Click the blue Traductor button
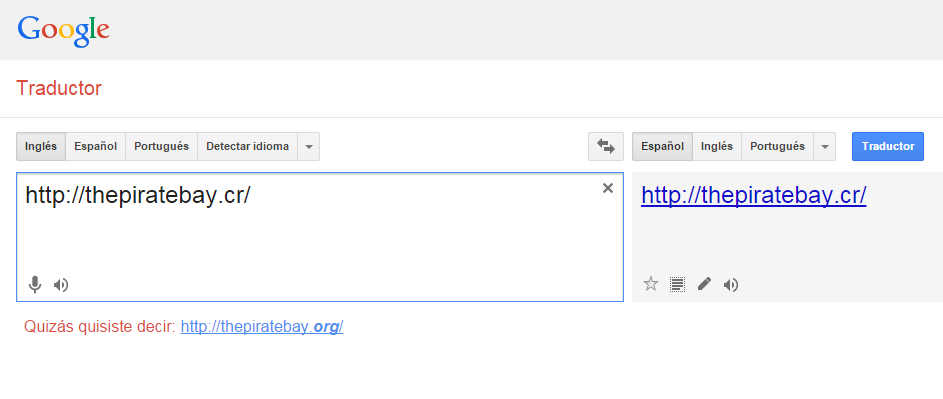This screenshot has width=943, height=399. tap(888, 146)
